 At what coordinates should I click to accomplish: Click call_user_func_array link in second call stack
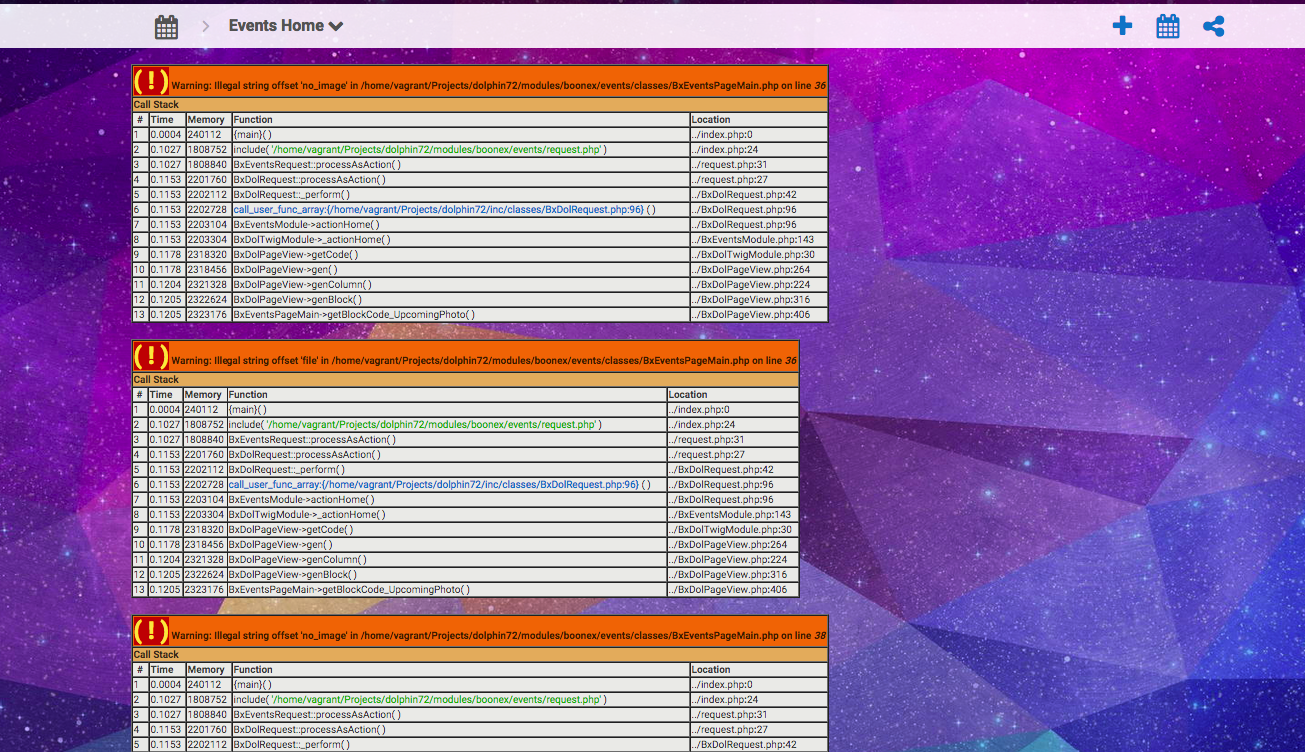tap(433, 485)
